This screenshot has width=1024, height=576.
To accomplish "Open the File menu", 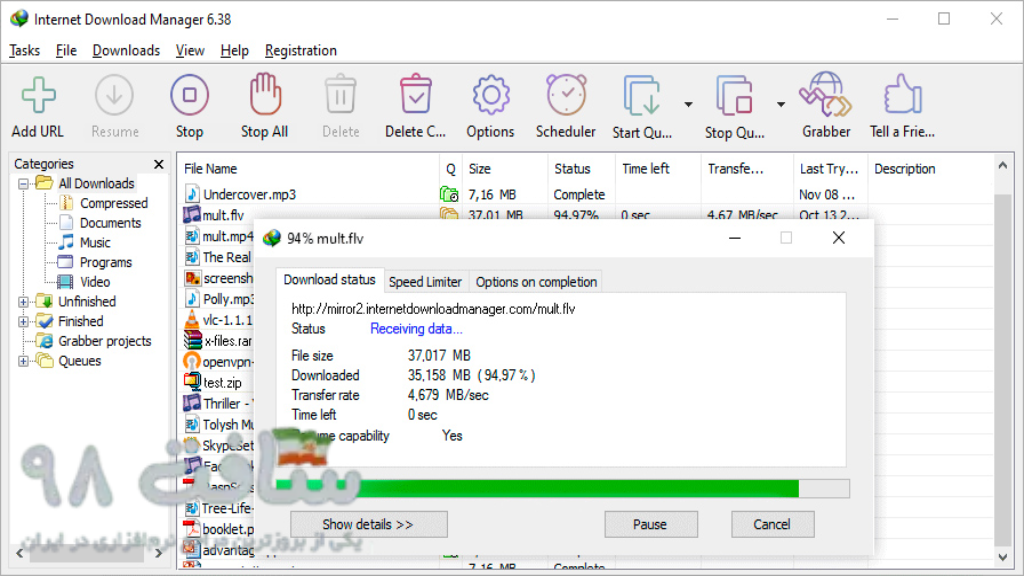I will [66, 50].
